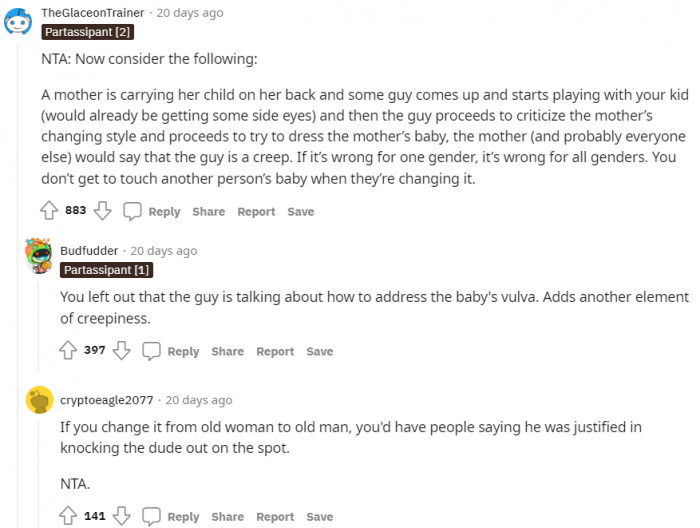Click reply bubble icon under Budfudder's comment
Viewport: 700px width, 528px height.
pos(151,351)
